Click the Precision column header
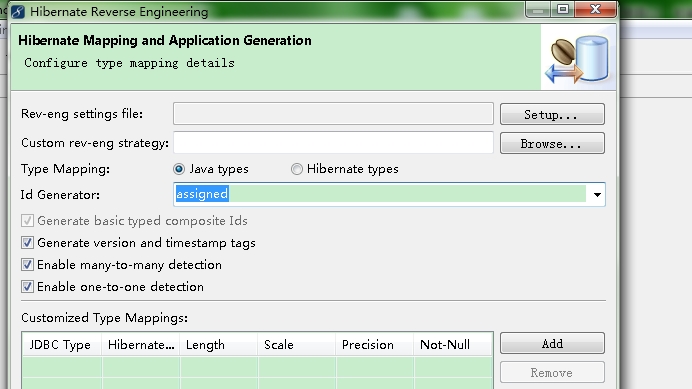 (375, 344)
